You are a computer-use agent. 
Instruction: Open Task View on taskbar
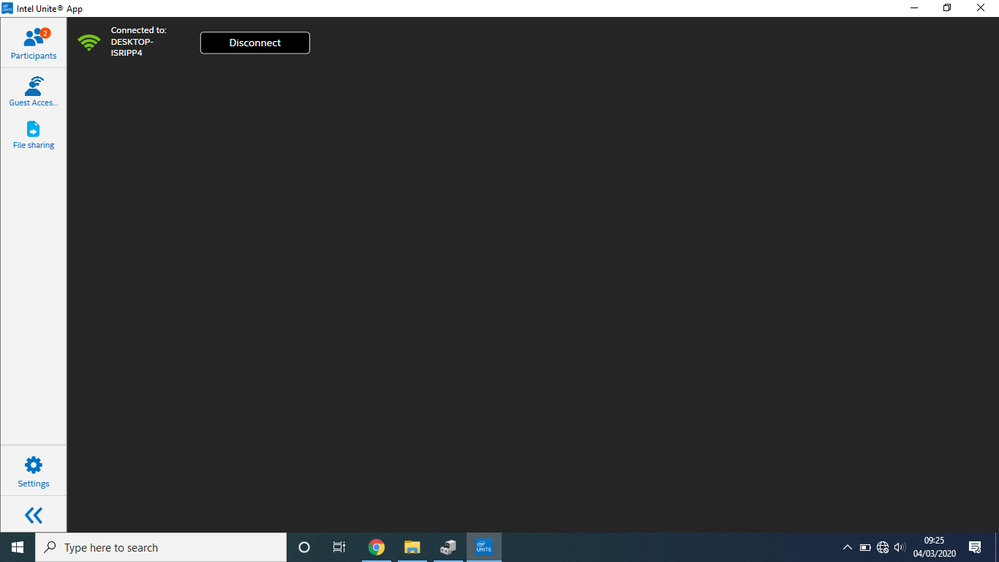click(x=339, y=547)
